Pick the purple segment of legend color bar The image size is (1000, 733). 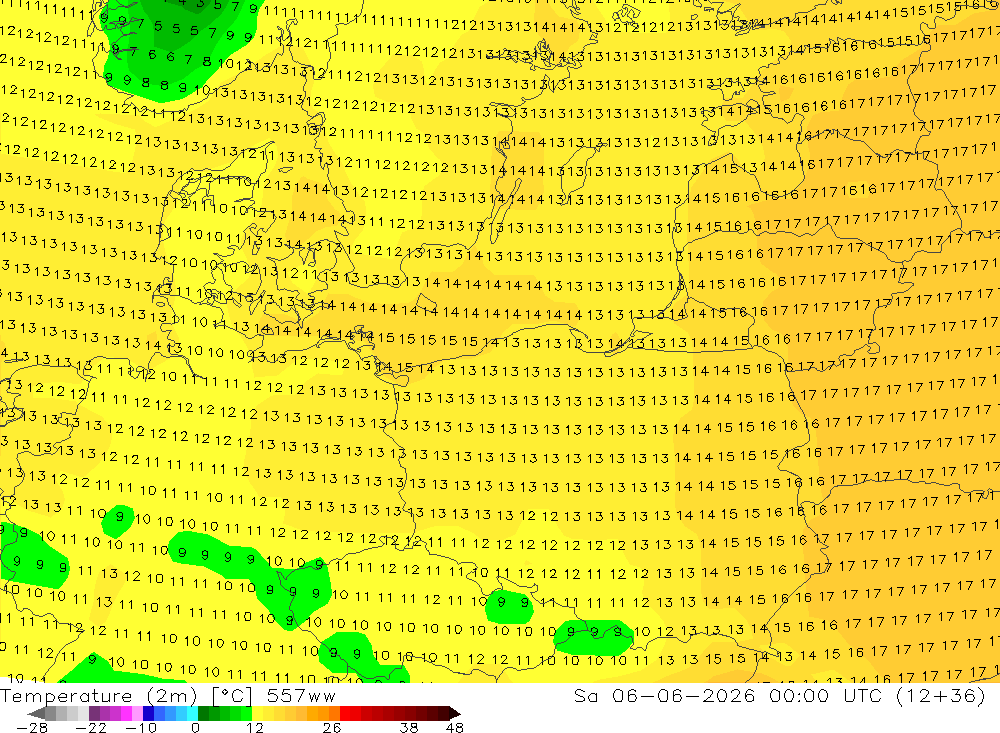point(105,713)
